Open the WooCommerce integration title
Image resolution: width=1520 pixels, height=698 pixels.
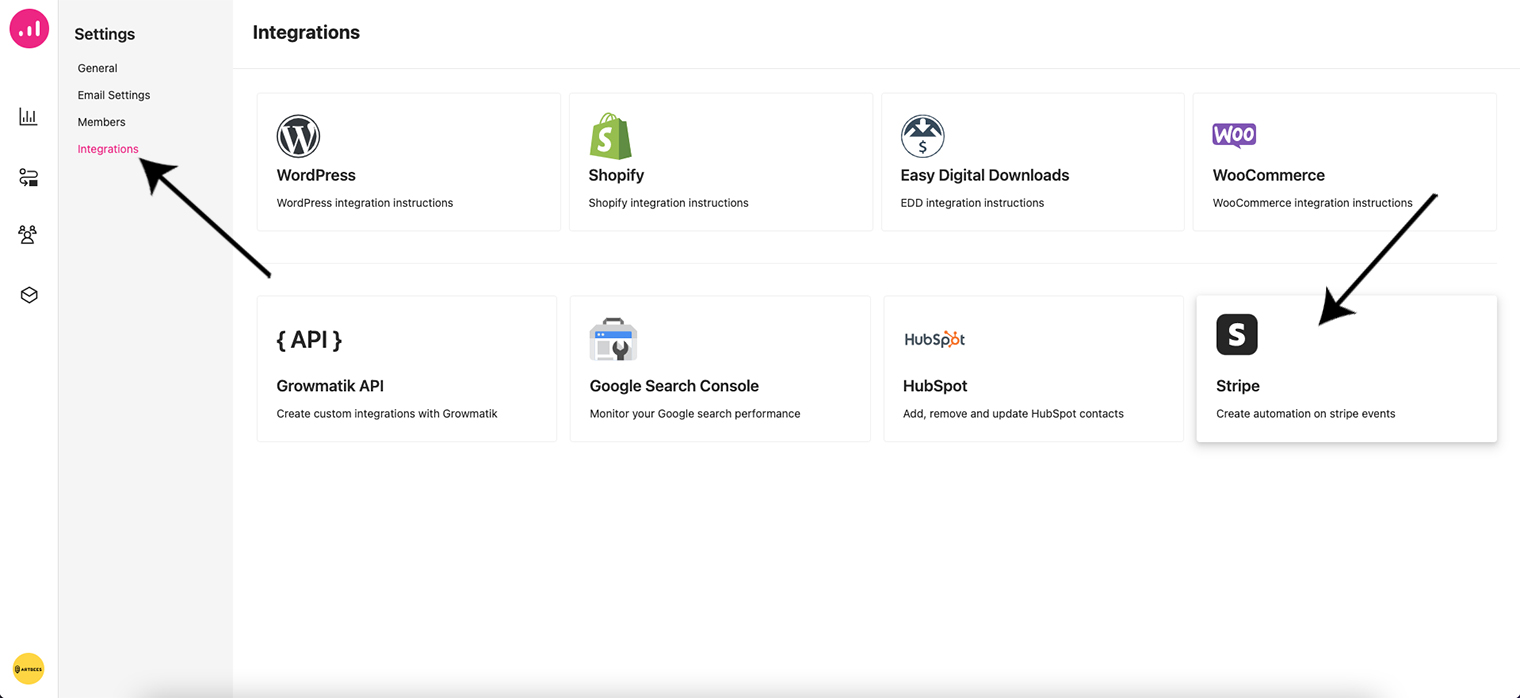point(1269,175)
